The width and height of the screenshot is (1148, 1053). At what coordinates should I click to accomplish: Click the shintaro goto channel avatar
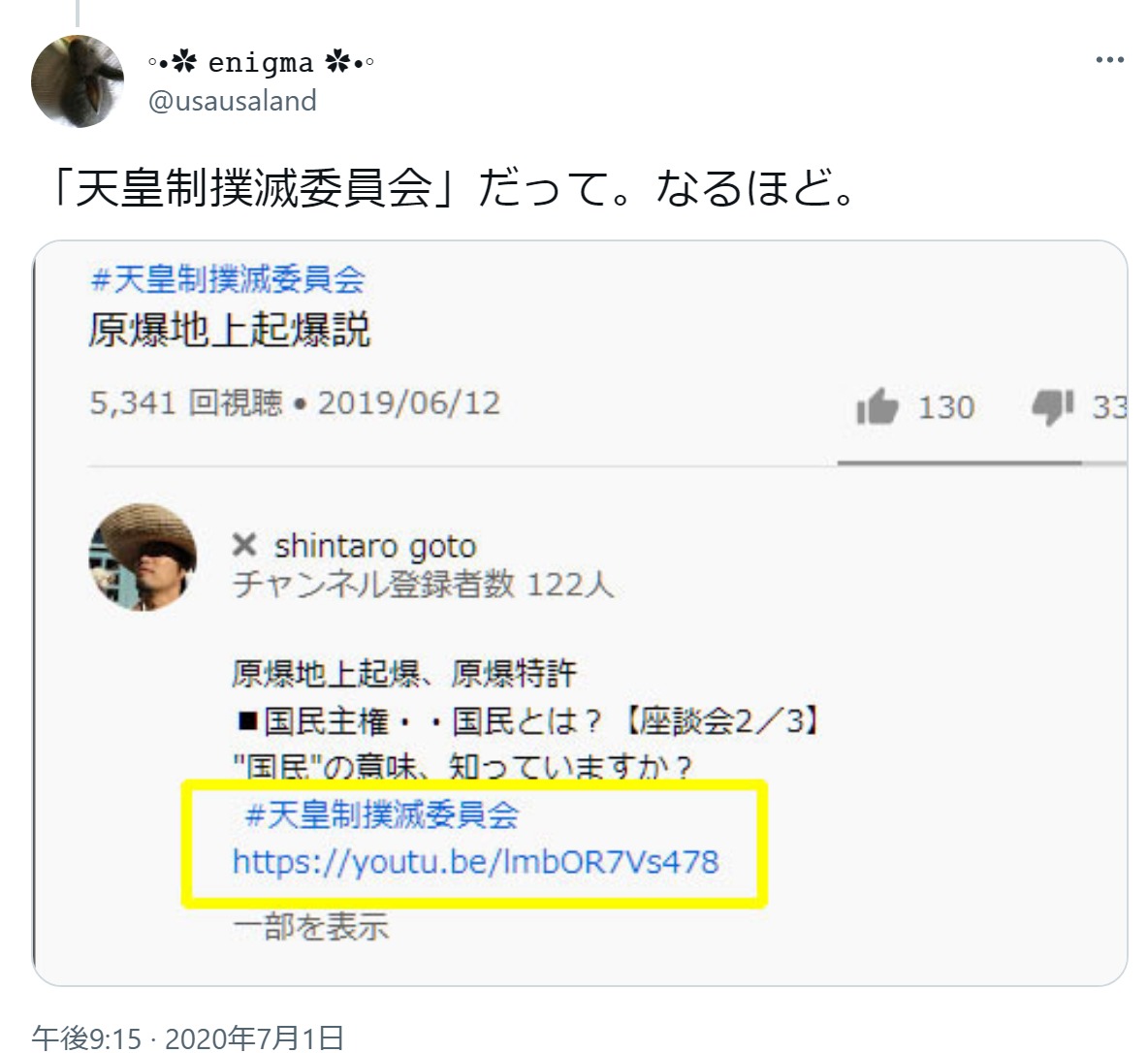143,557
